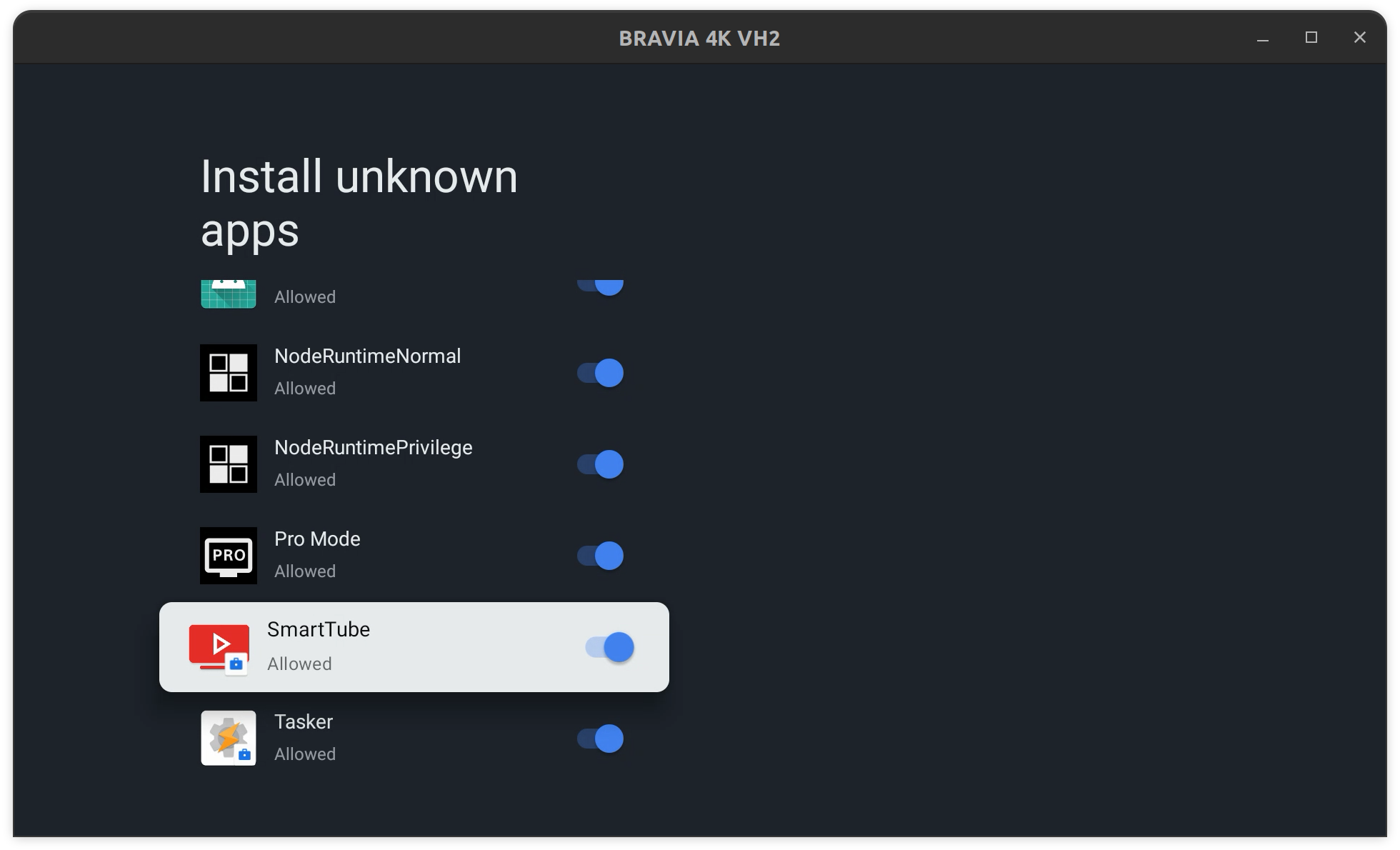This screenshot has width=1400, height=850.
Task: Minimize the BRAVIA window
Action: point(1263,39)
